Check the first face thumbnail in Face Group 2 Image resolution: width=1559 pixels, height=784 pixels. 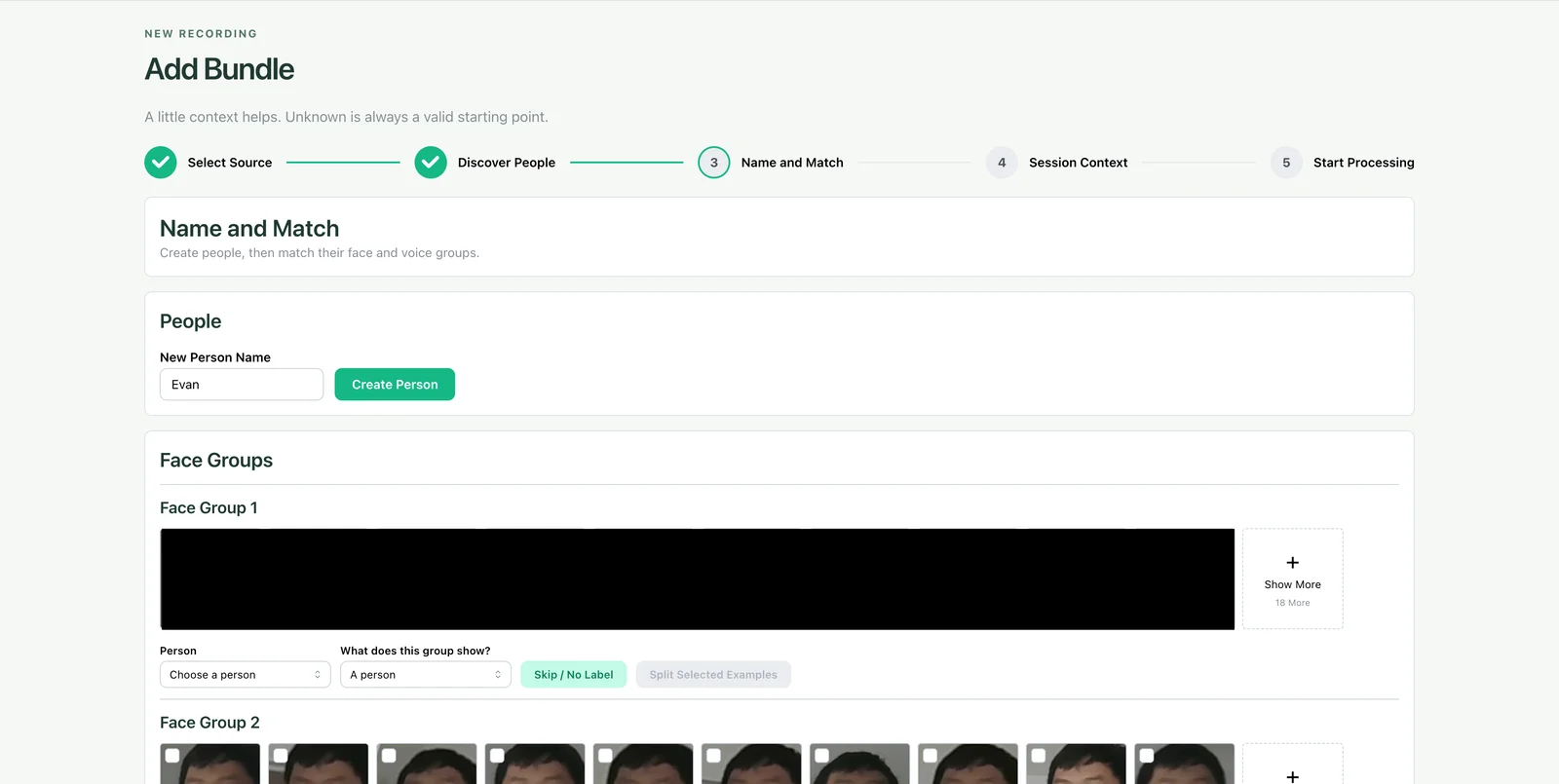click(172, 755)
